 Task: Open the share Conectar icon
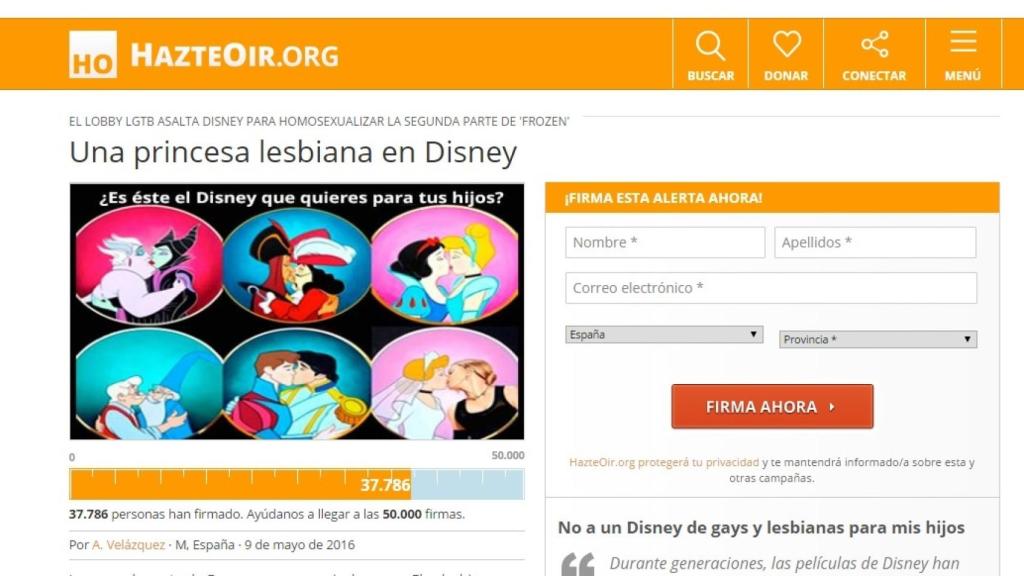pos(874,44)
